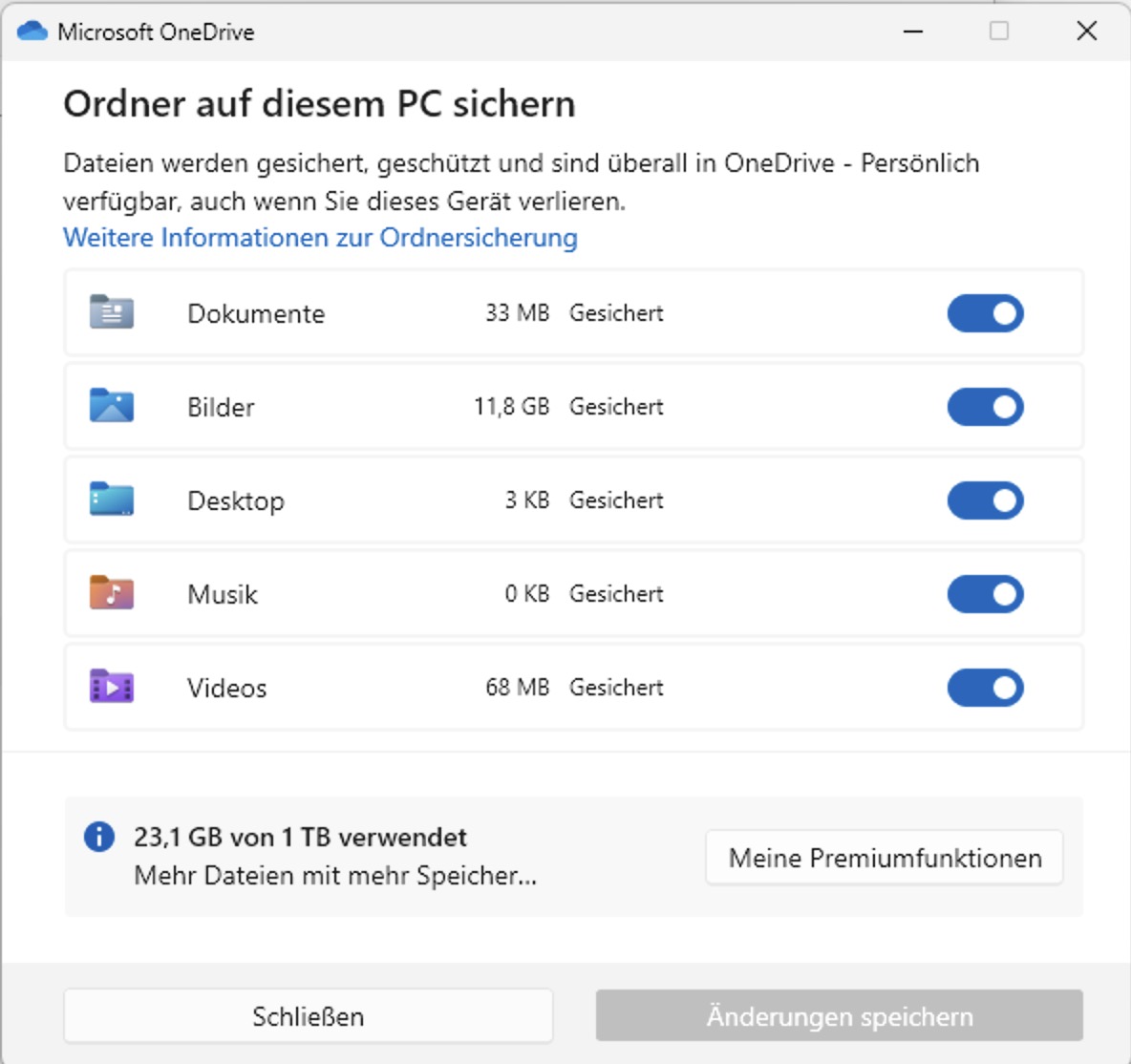The height and width of the screenshot is (1064, 1131).
Task: Click Gesichert status in Videos row
Action: pyautogui.click(x=617, y=688)
